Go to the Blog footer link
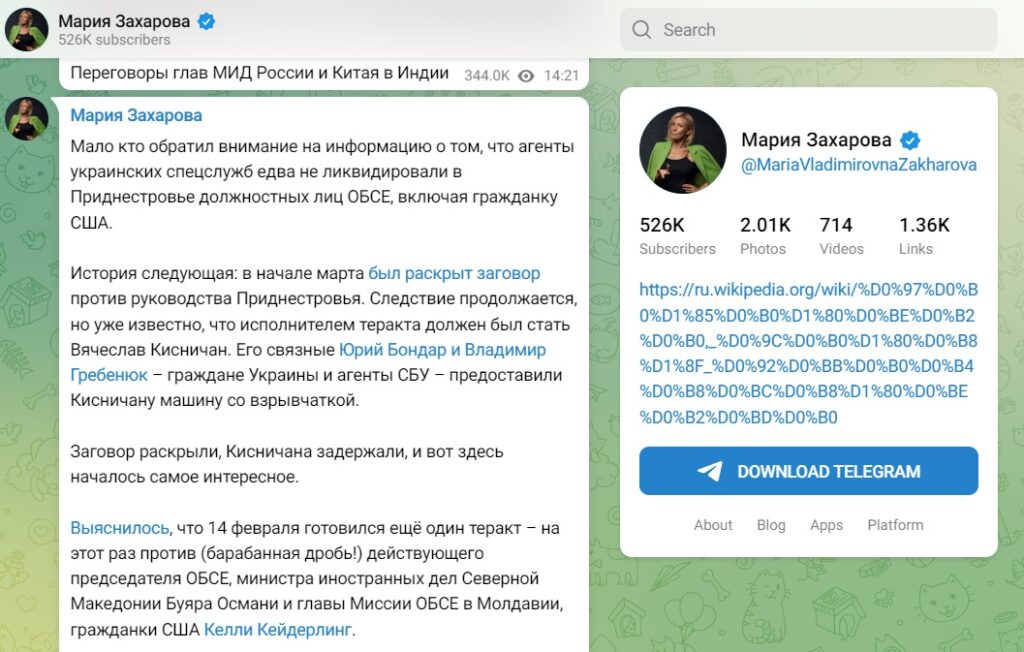 pos(771,525)
